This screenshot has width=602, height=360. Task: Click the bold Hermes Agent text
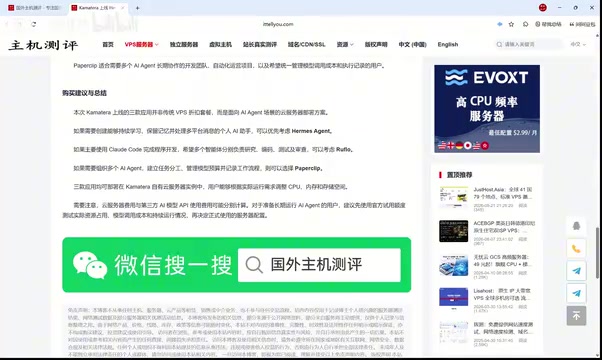(x=312, y=131)
